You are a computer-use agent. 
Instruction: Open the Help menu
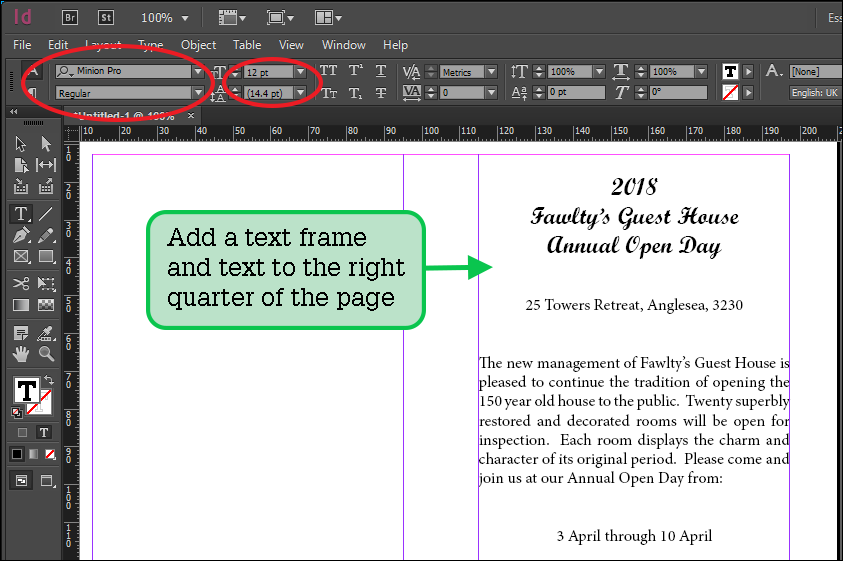pyautogui.click(x=395, y=45)
